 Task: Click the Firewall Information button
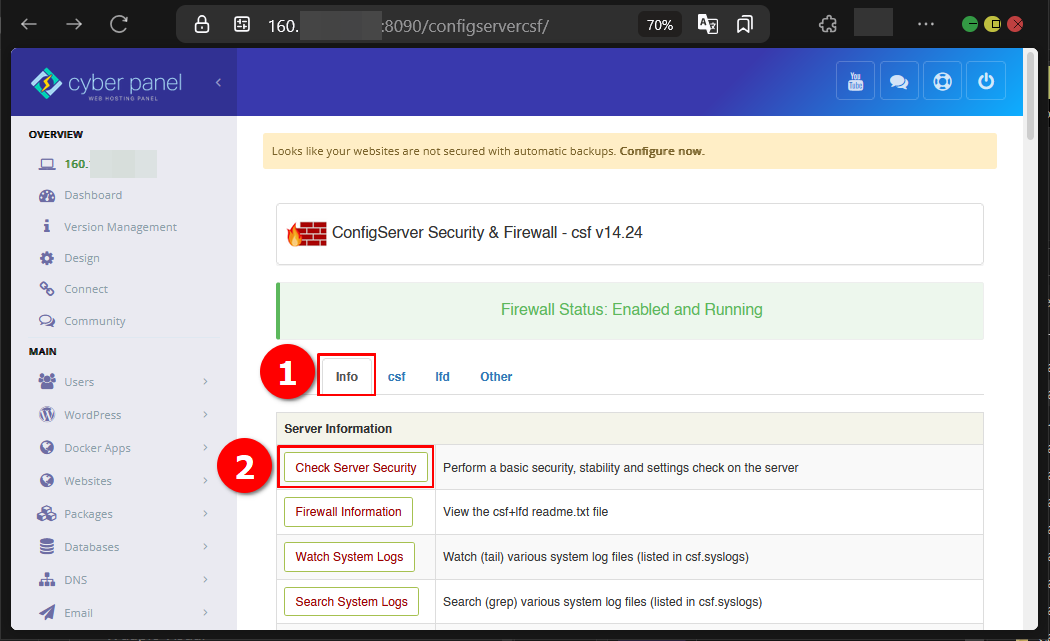pyautogui.click(x=348, y=512)
